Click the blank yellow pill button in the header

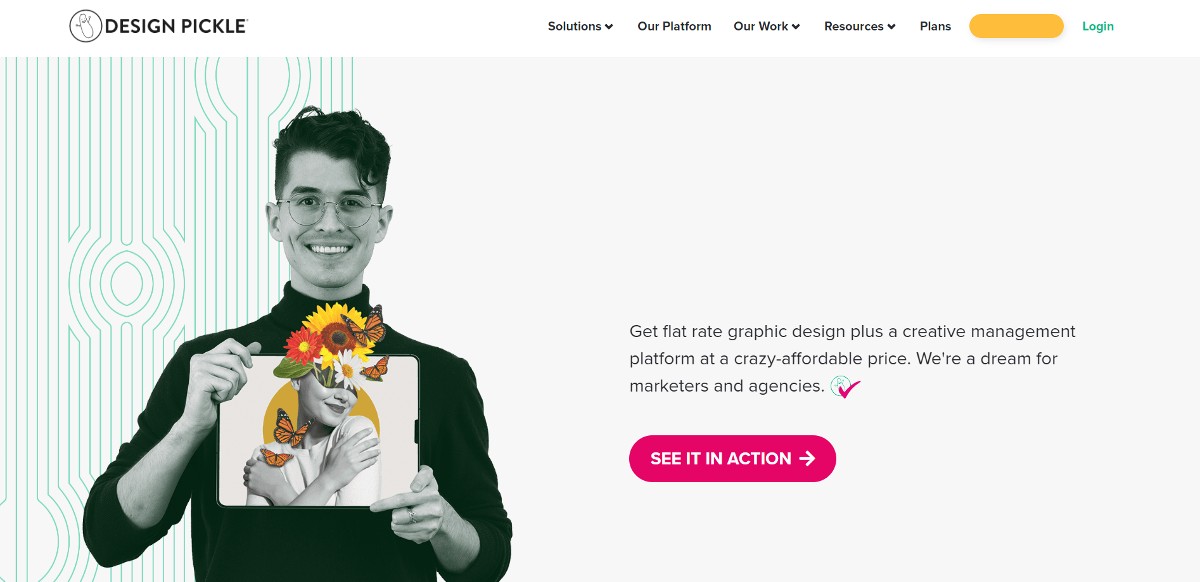(1016, 26)
